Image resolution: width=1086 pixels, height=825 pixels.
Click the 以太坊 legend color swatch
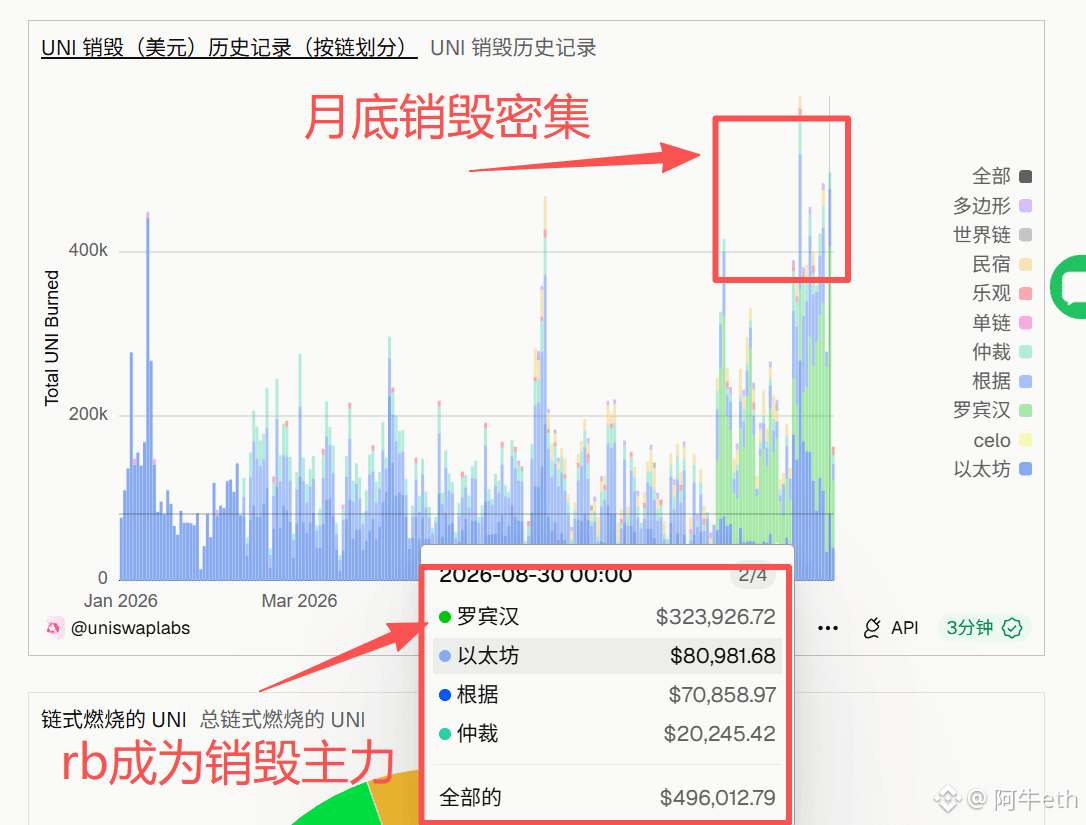1026,469
